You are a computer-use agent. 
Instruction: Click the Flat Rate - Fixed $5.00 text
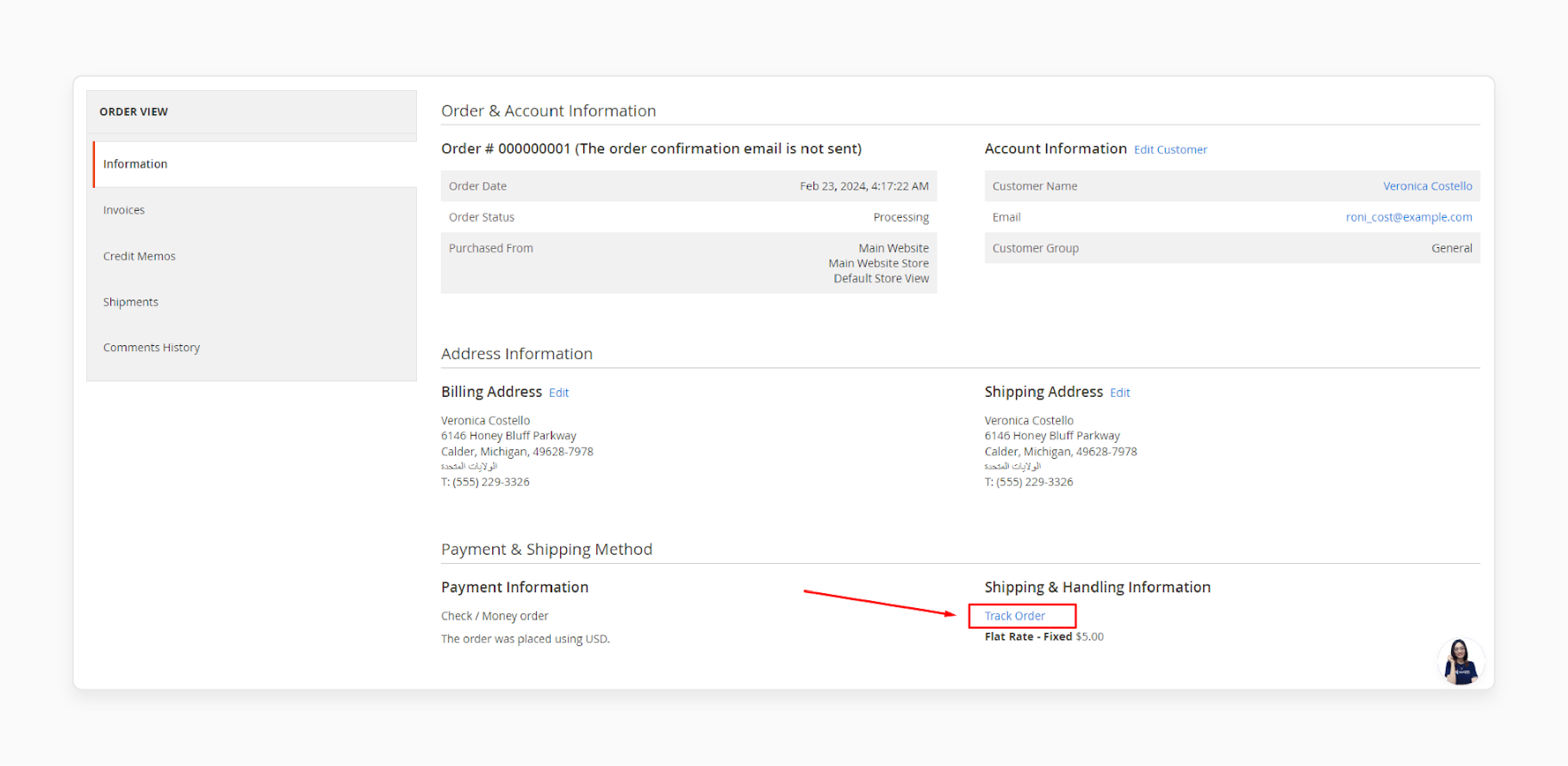point(1043,637)
